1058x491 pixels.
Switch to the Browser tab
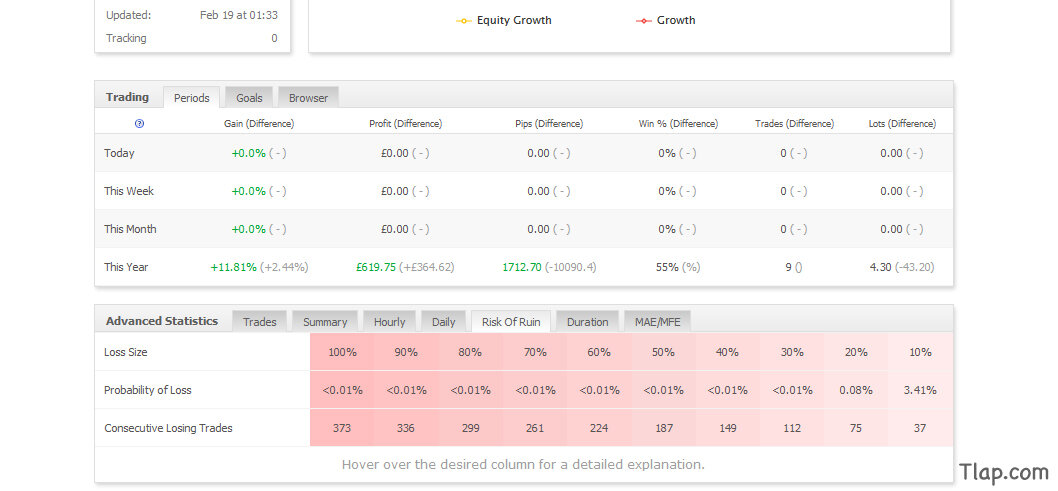[308, 98]
